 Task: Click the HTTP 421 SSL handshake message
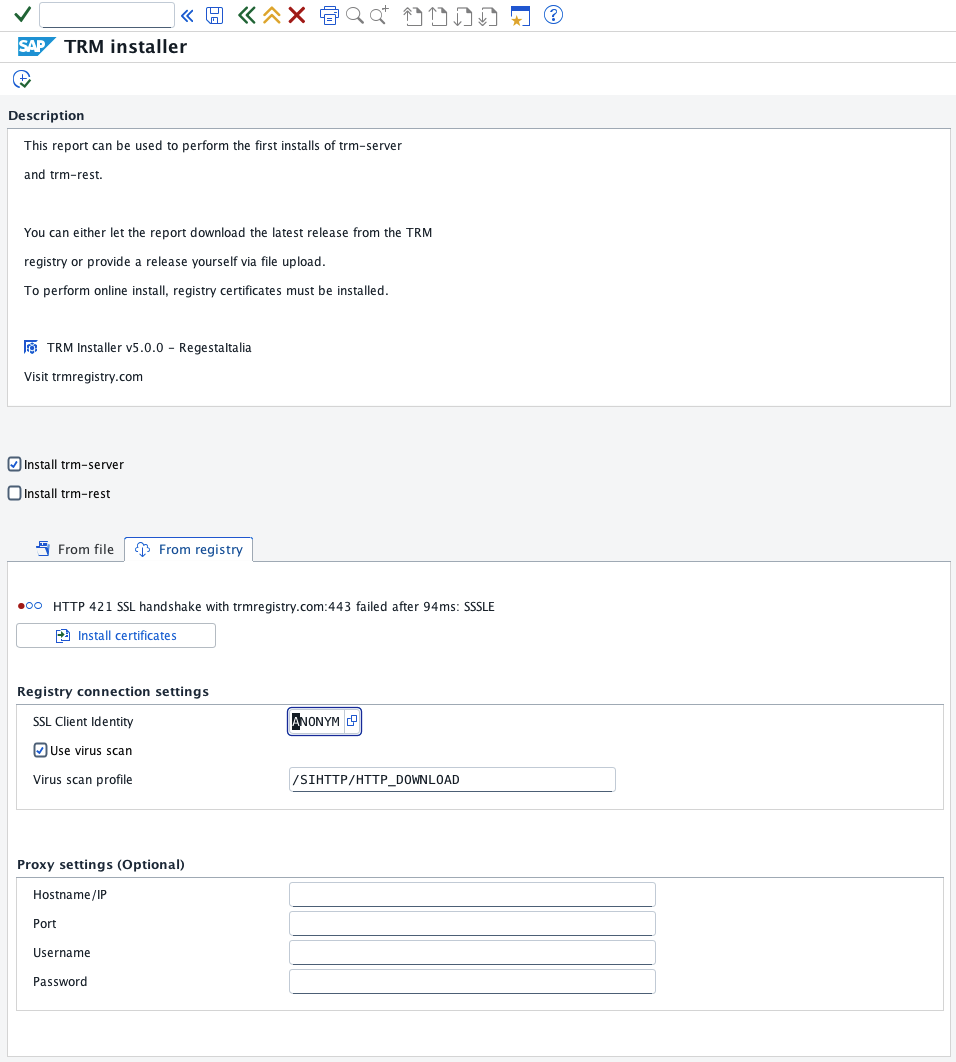[274, 606]
